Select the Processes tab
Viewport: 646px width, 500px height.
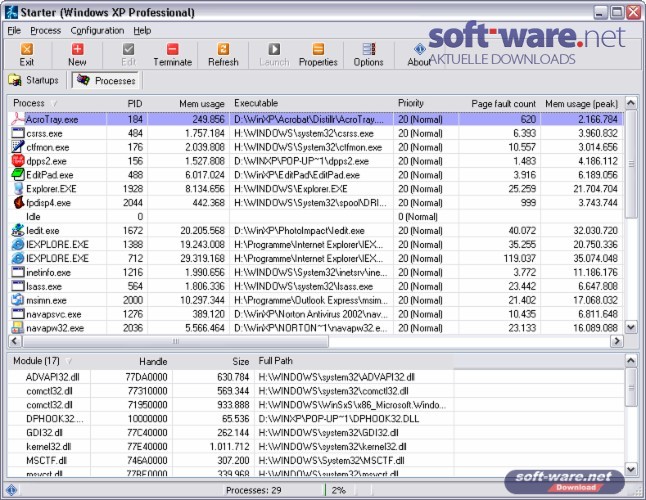(106, 80)
